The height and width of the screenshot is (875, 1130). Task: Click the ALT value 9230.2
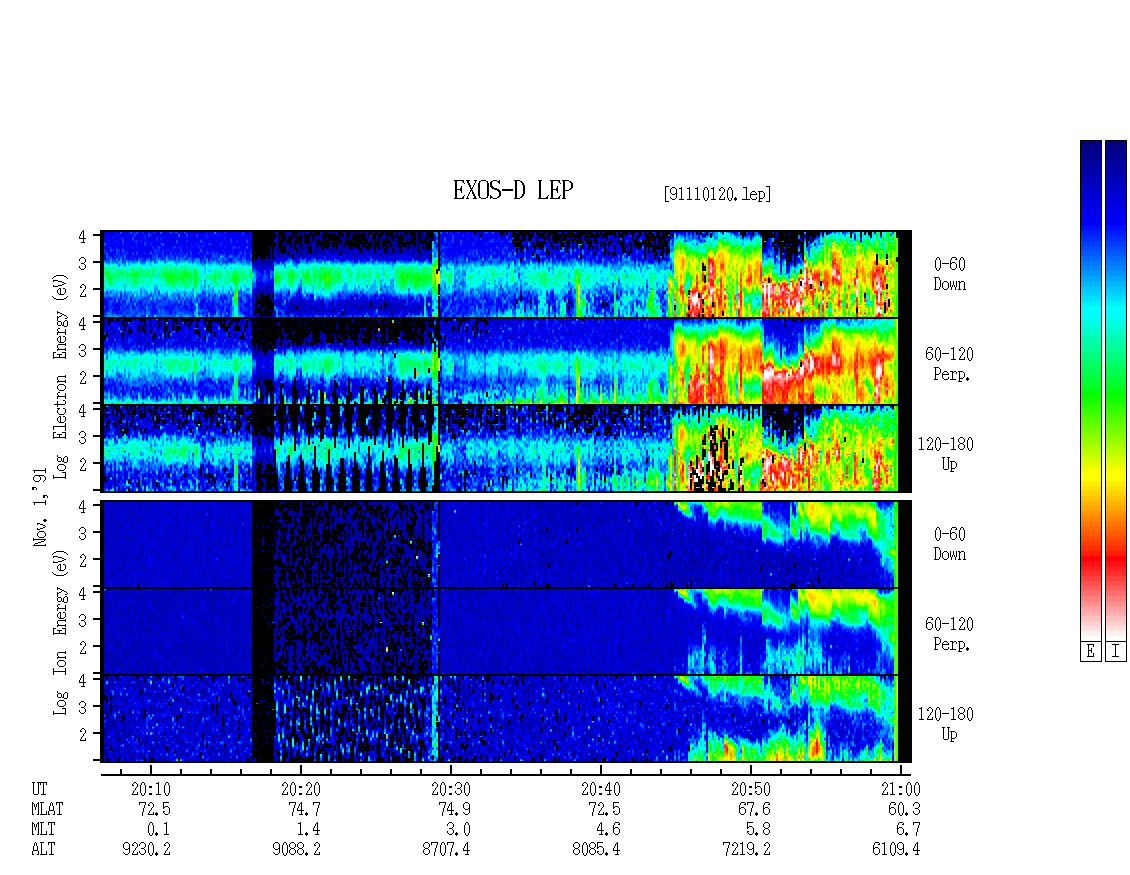(146, 850)
